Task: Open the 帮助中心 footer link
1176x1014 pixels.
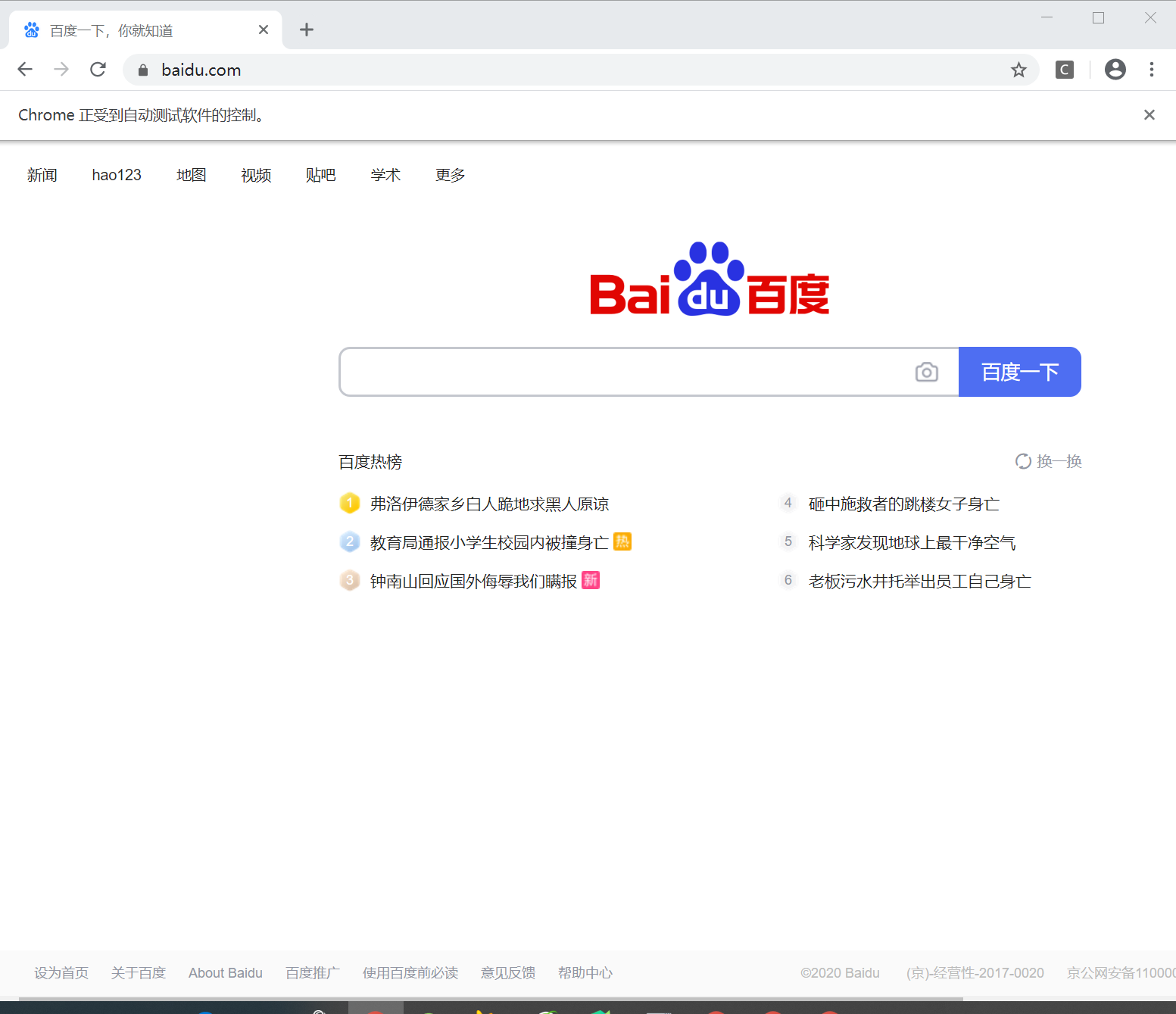Action: point(585,973)
